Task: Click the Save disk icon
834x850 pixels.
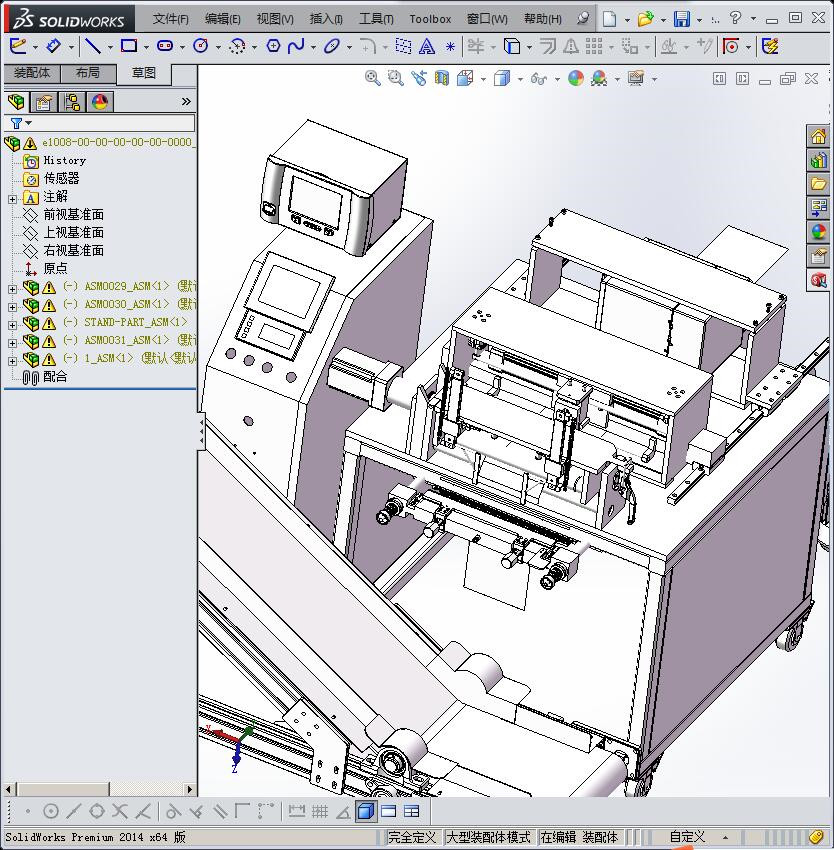Action: 681,19
